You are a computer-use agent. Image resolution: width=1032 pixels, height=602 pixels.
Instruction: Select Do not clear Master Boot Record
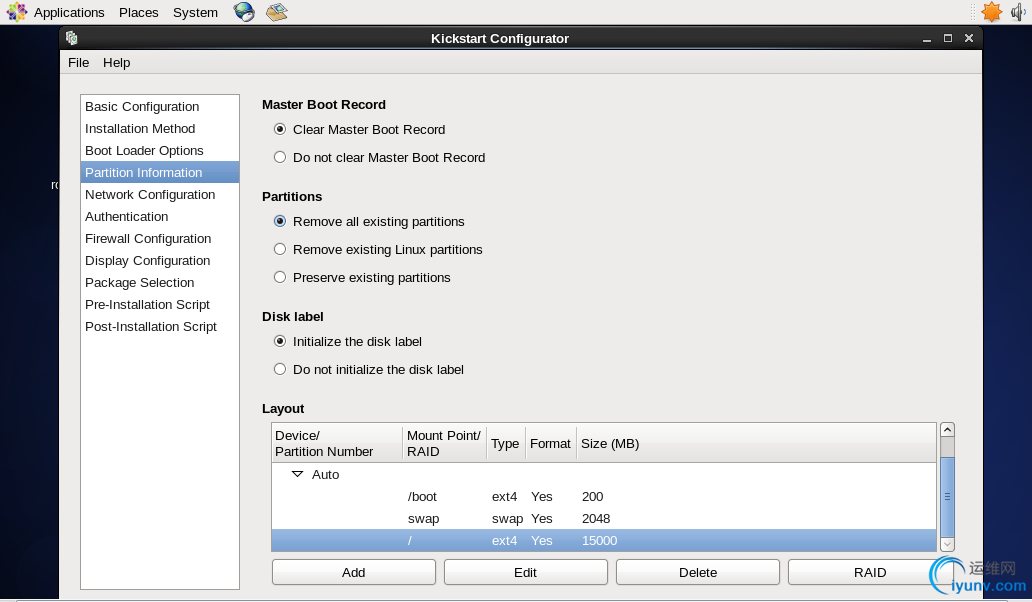click(x=280, y=157)
